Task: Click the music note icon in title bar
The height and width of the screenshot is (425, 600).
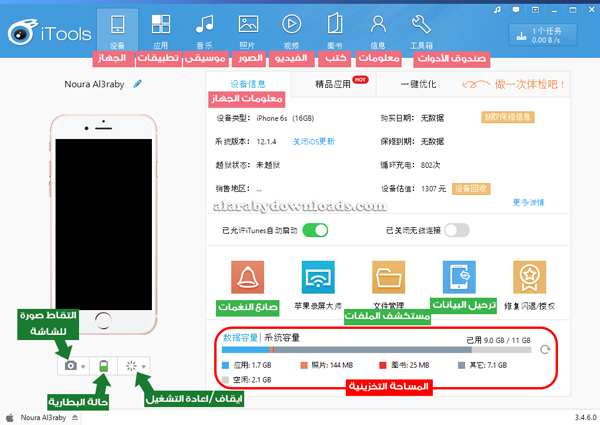Action: [x=497, y=10]
